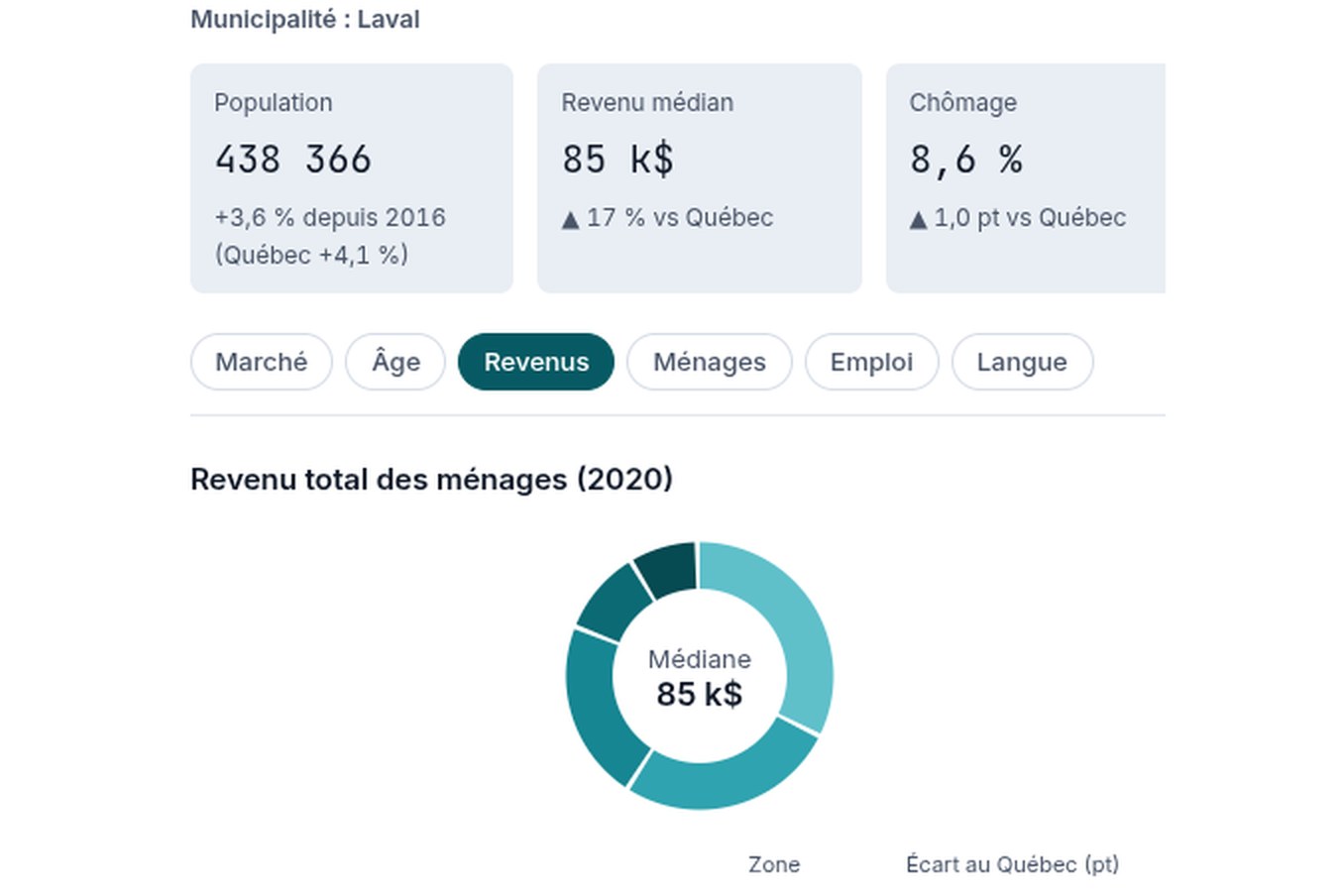Click the up triangle beside 1,0 pt vs Québec
This screenshot has height=896, width=1344.
[x=918, y=220]
